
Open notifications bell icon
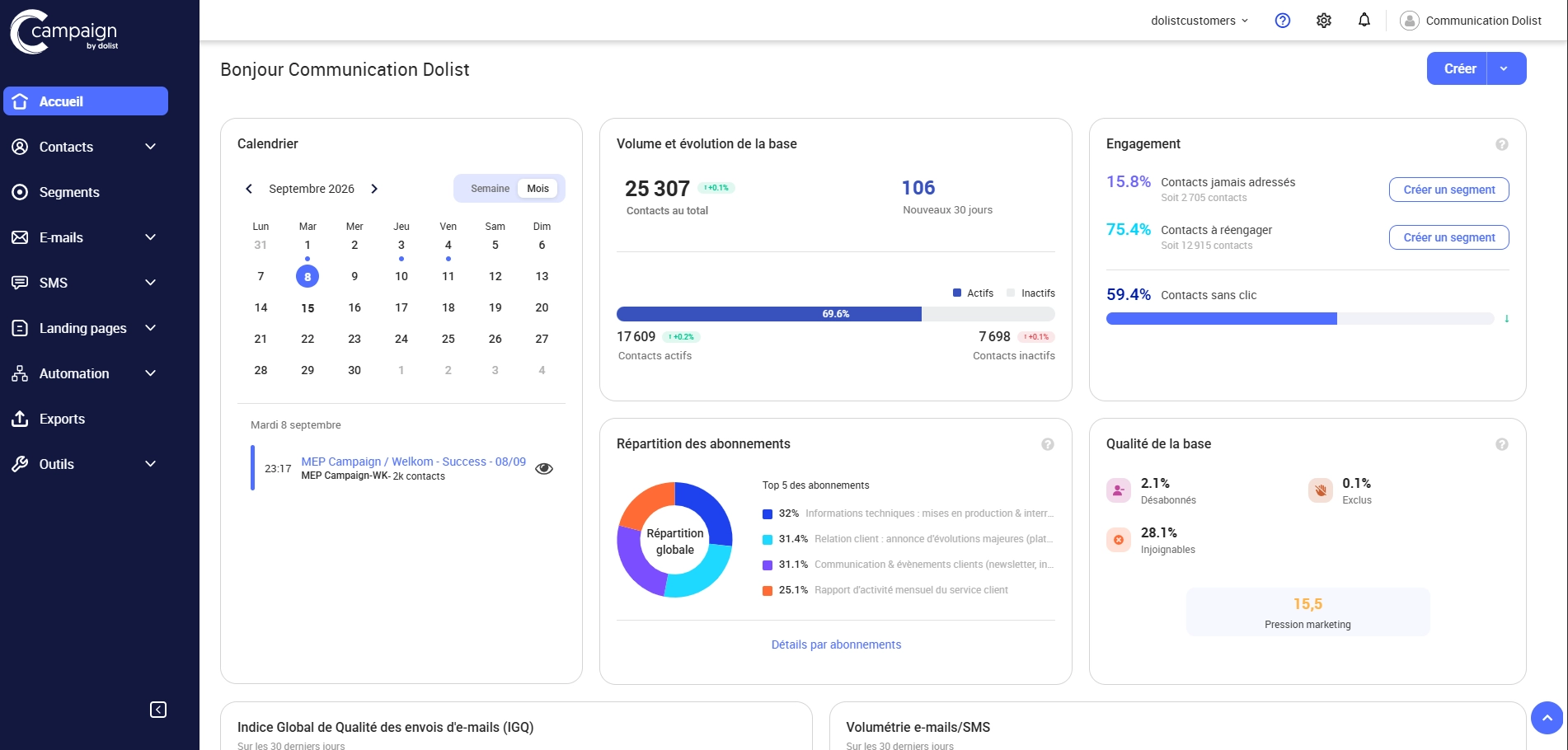click(x=1364, y=20)
